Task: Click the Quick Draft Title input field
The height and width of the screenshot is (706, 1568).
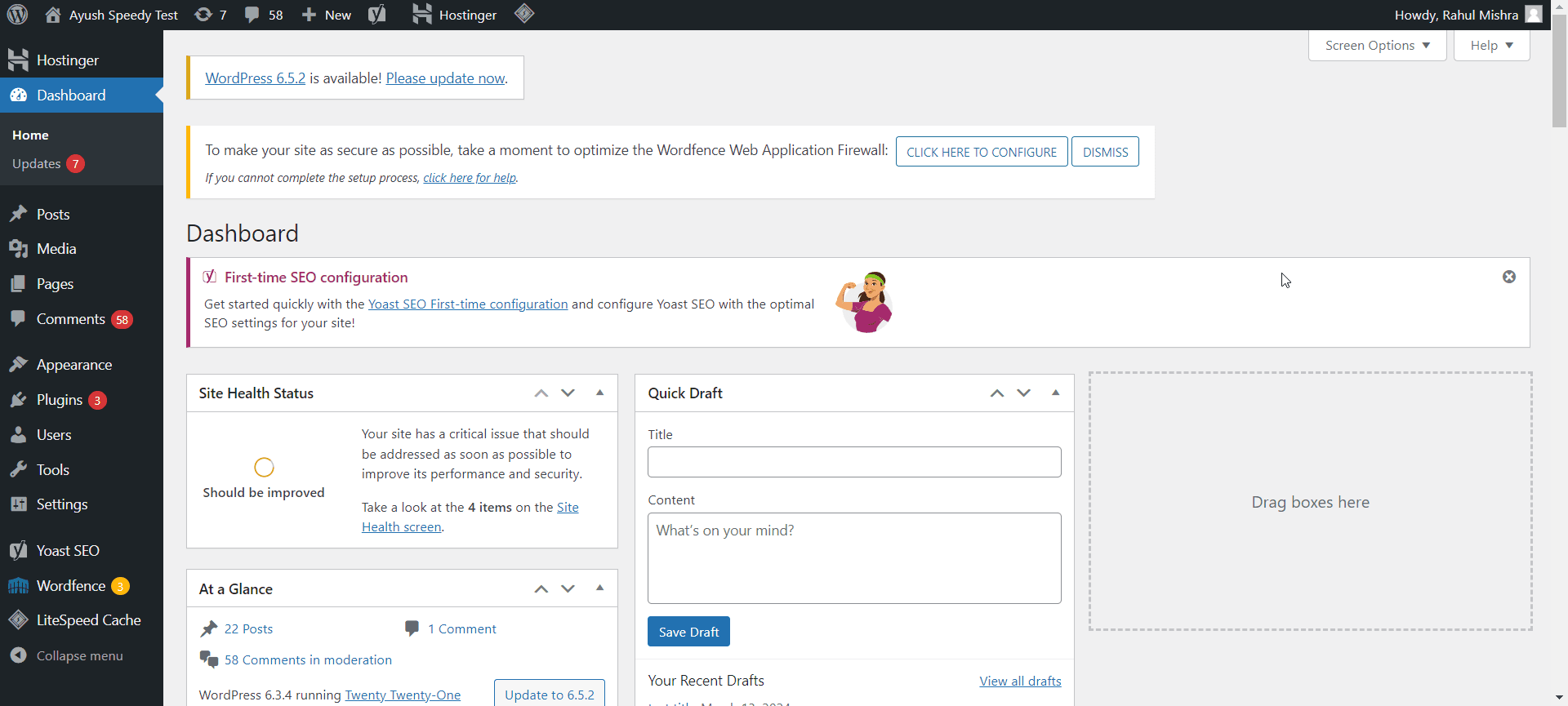Action: pyautogui.click(x=854, y=462)
